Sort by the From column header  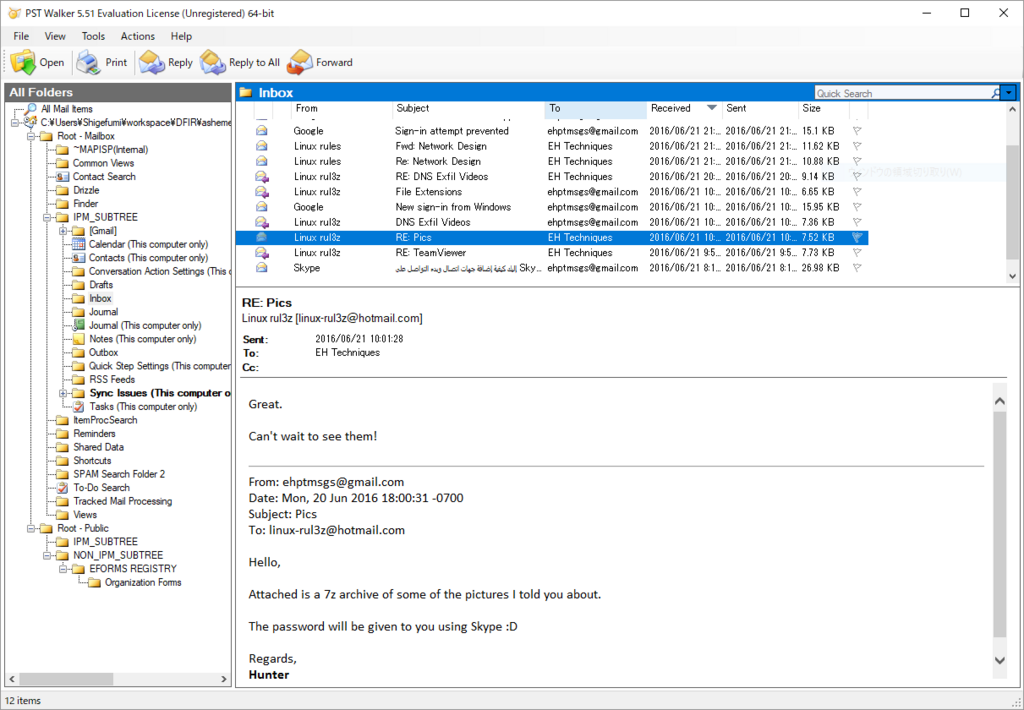(341, 108)
